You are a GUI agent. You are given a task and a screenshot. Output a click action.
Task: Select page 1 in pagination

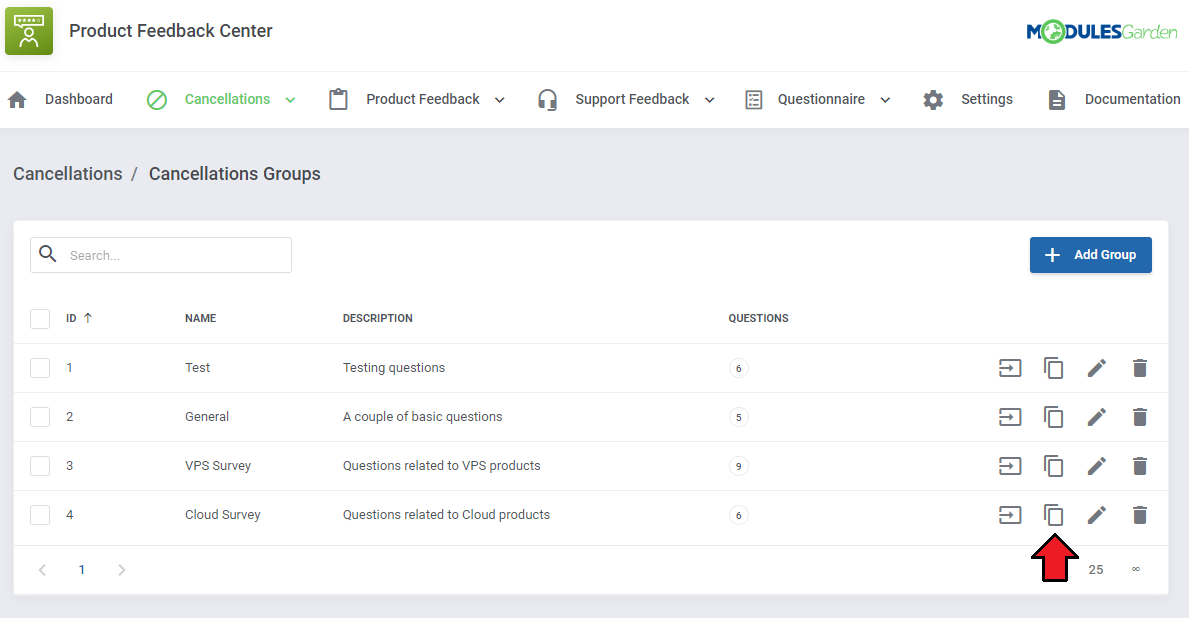pos(82,569)
